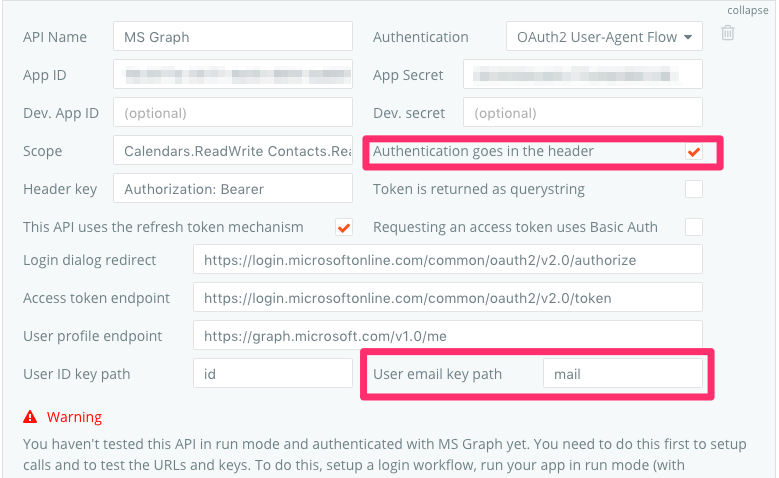The width and height of the screenshot is (779, 478).
Task: Click the 'User profile endpoint' label
Action: tap(92, 336)
